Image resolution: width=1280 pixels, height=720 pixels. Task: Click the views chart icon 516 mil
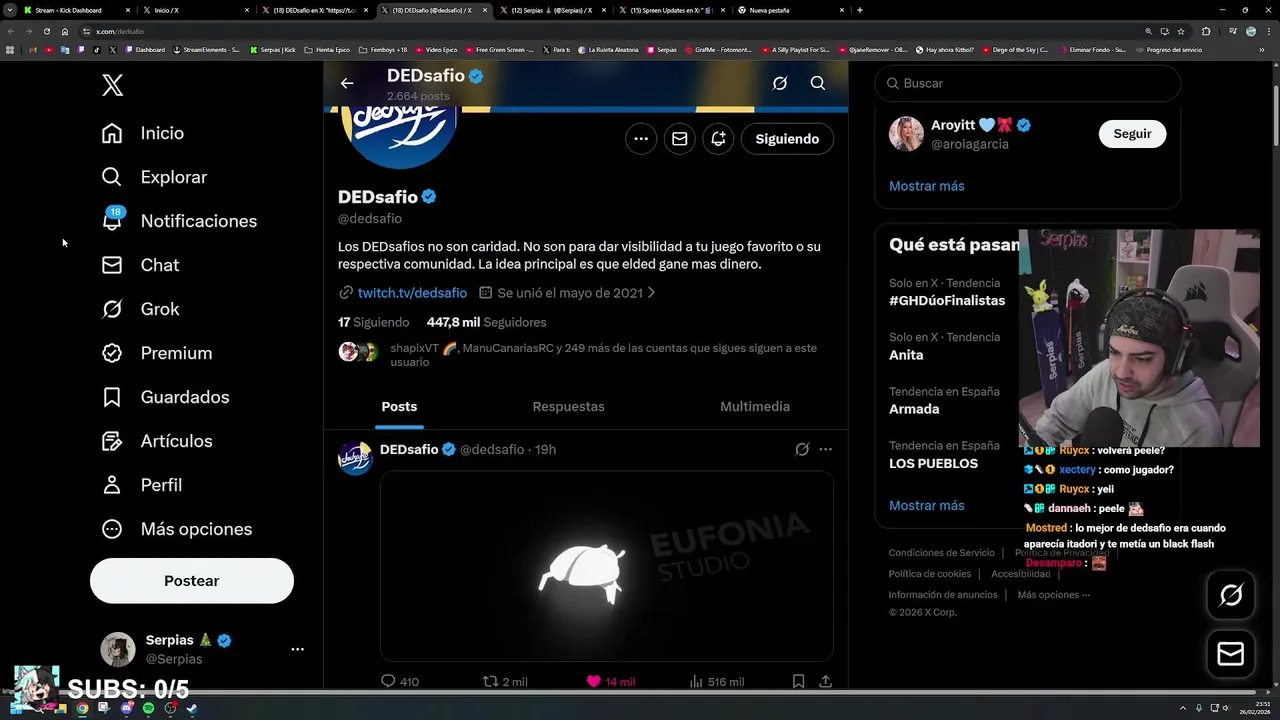(x=696, y=682)
